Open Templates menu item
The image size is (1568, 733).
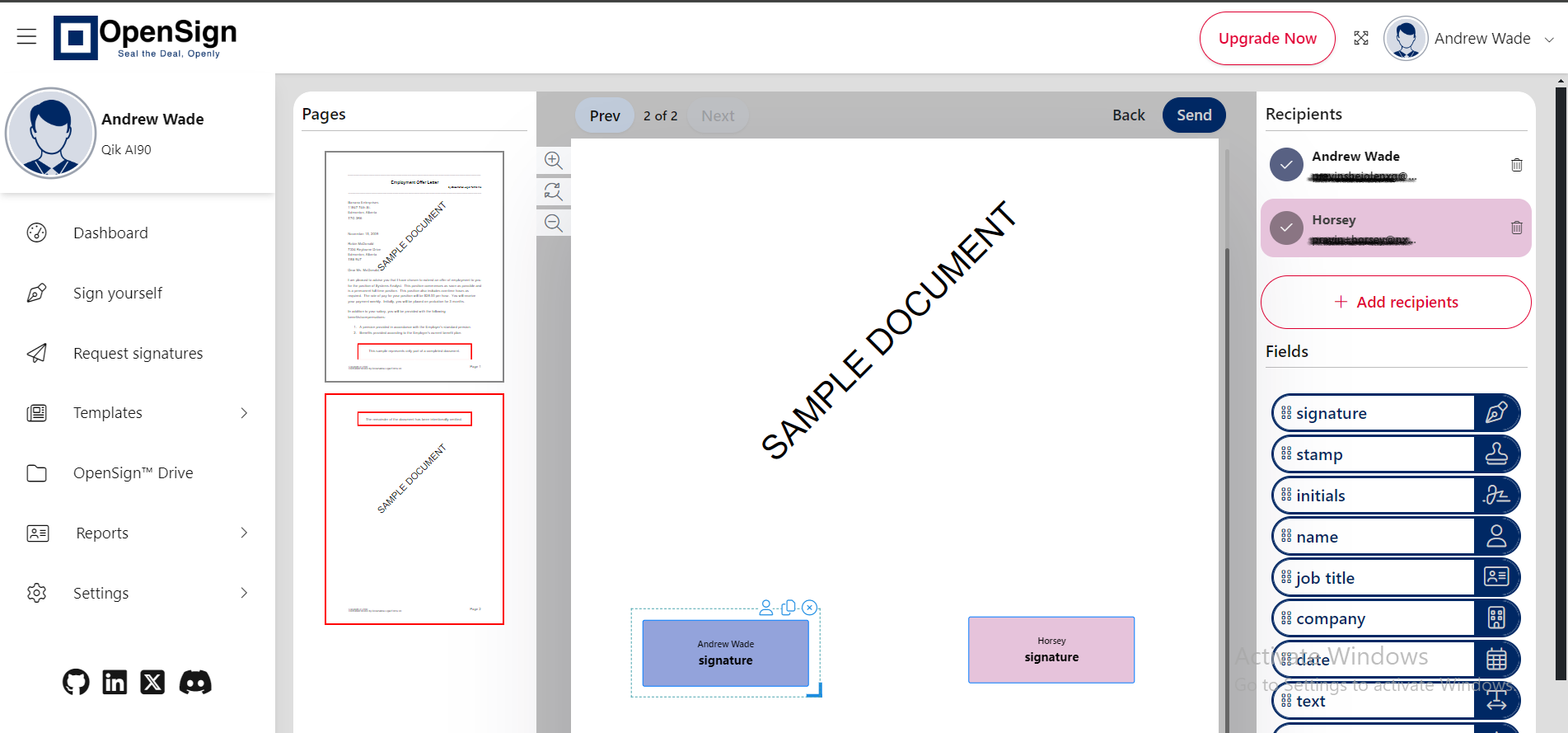pyautogui.click(x=107, y=412)
